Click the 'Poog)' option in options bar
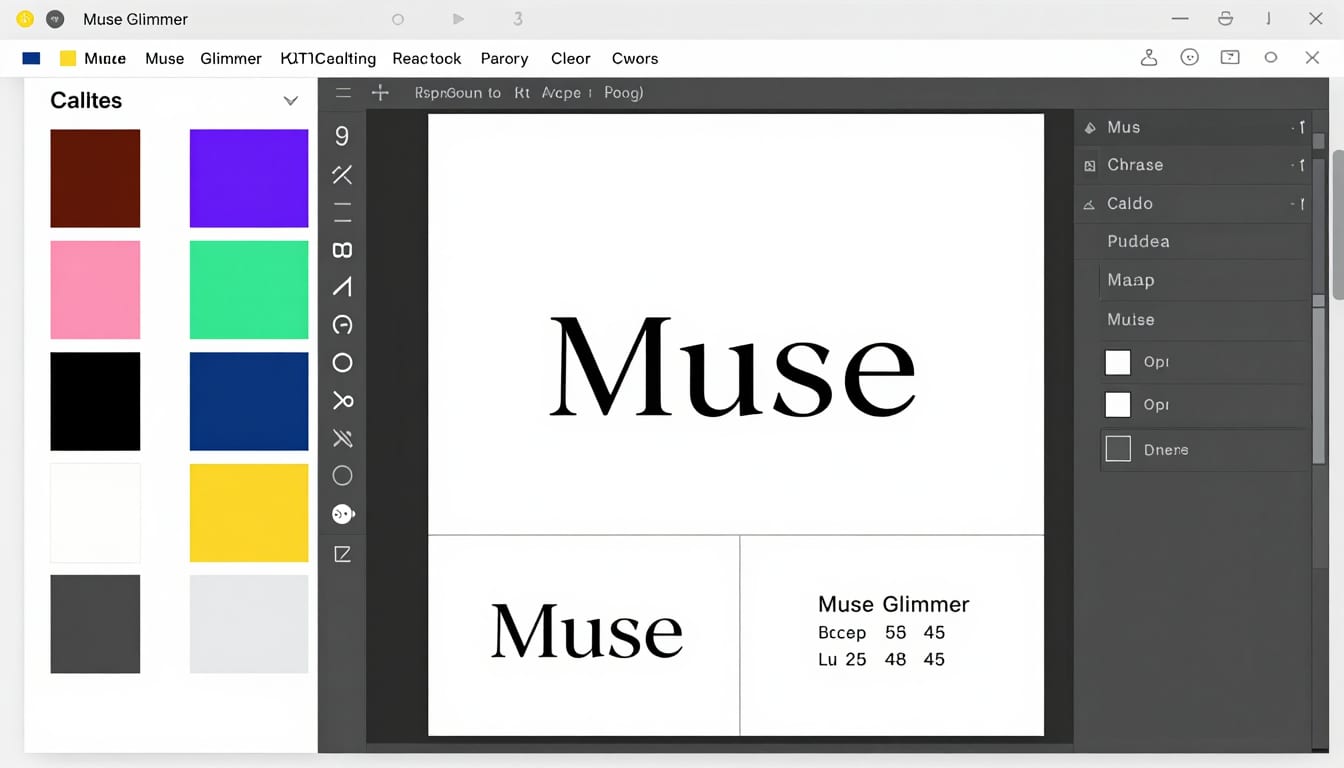The height and width of the screenshot is (768, 1344). coord(623,93)
